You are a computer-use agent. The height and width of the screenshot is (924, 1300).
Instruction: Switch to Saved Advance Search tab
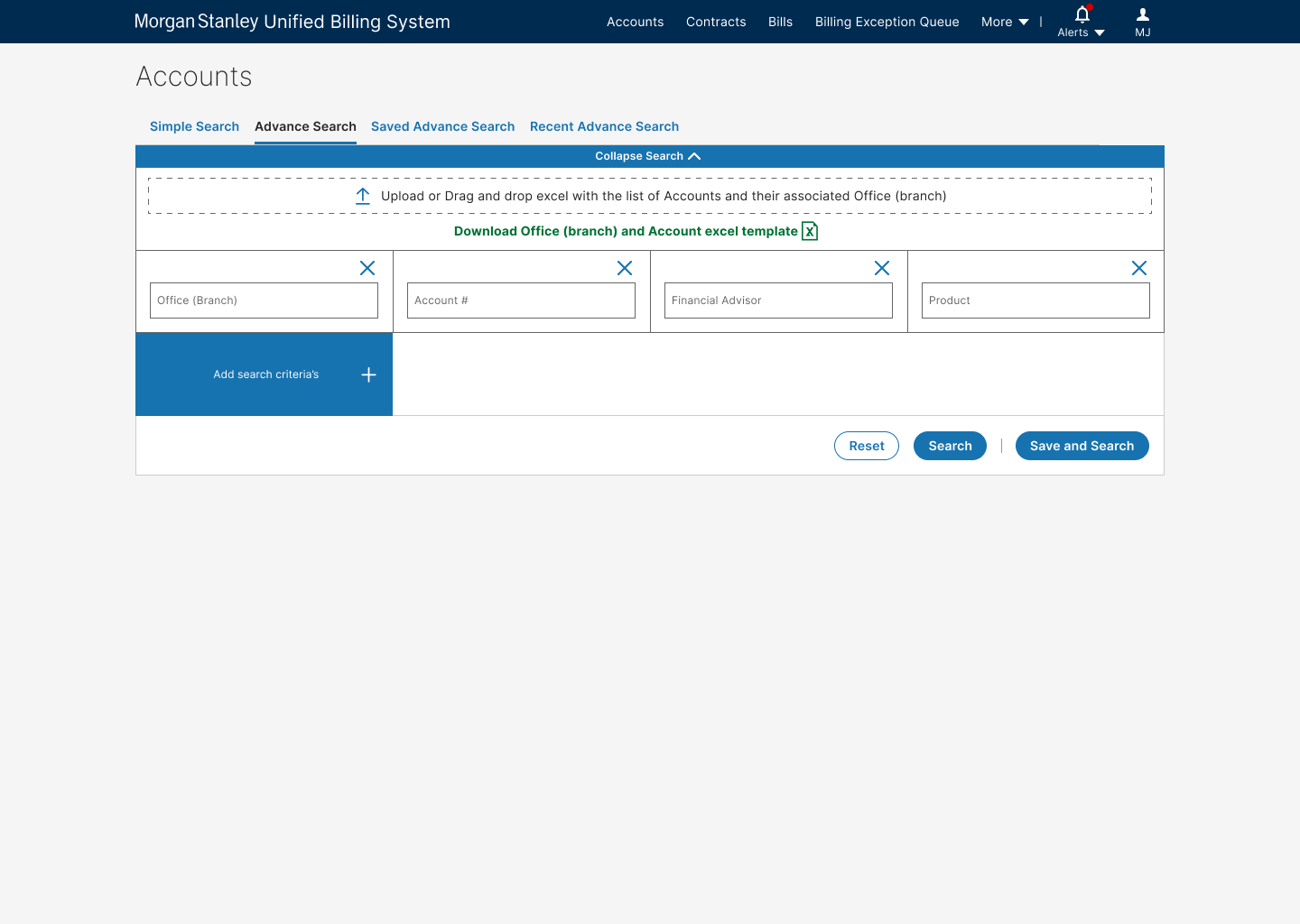coord(442,126)
